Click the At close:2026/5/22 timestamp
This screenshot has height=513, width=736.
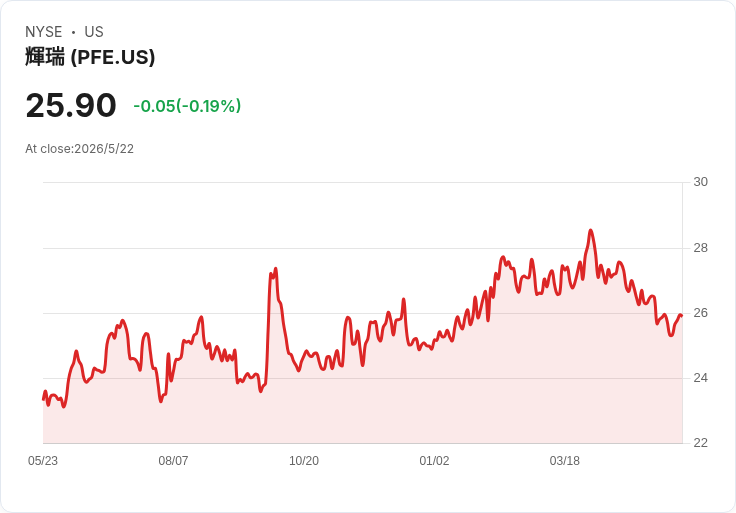tap(79, 149)
